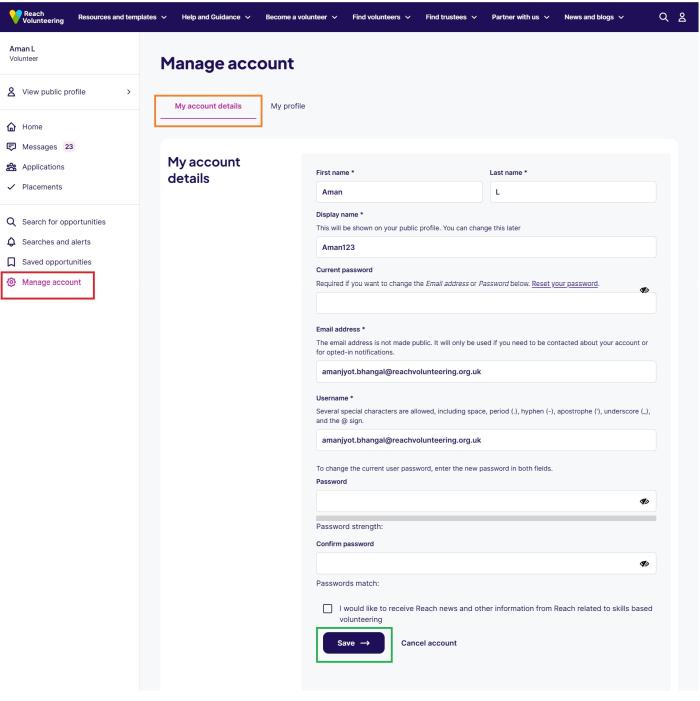
Task: Expand the Find trustees menu
Action: coord(451,17)
